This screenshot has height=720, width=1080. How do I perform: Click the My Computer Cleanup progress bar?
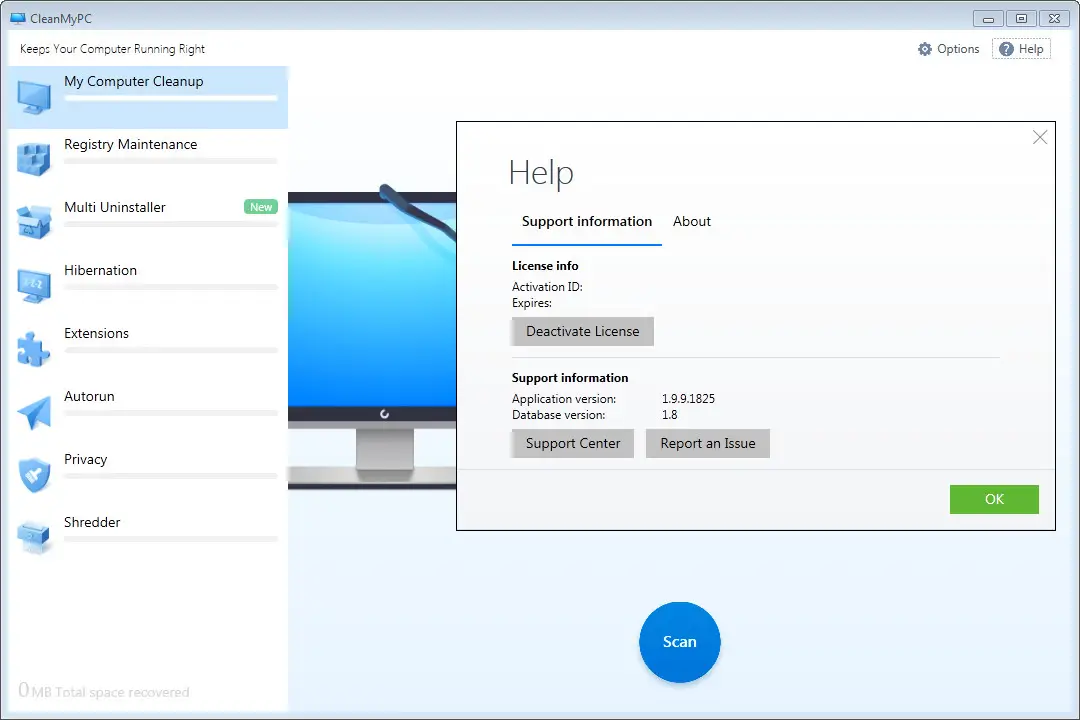tap(171, 99)
